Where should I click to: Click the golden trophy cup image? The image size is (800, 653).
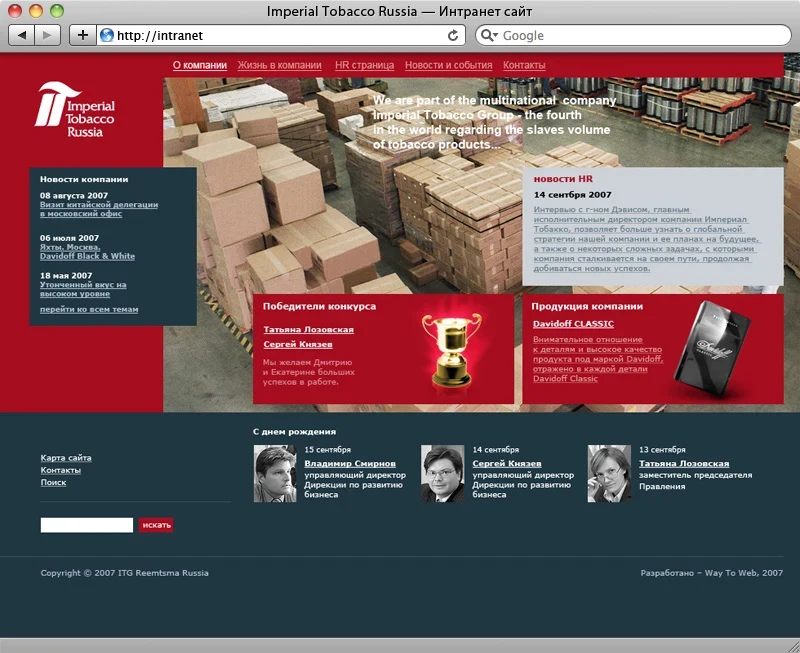[452, 352]
